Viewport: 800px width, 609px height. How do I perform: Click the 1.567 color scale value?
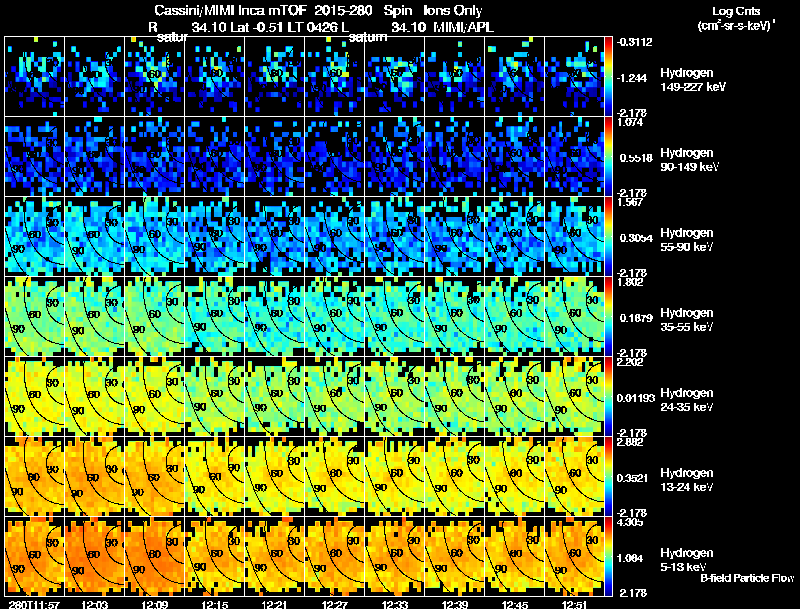630,202
